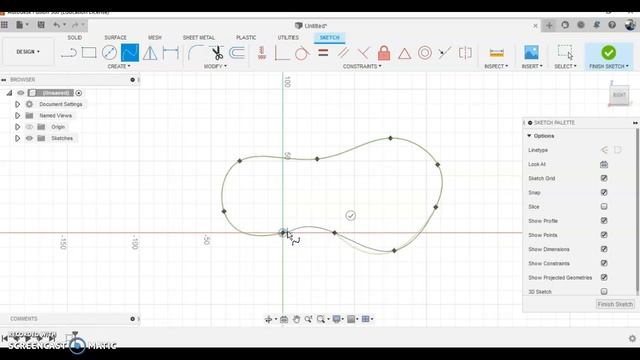Viewport: 640px width, 360px height.
Task: Select the Pan hand tool
Action: (296, 319)
